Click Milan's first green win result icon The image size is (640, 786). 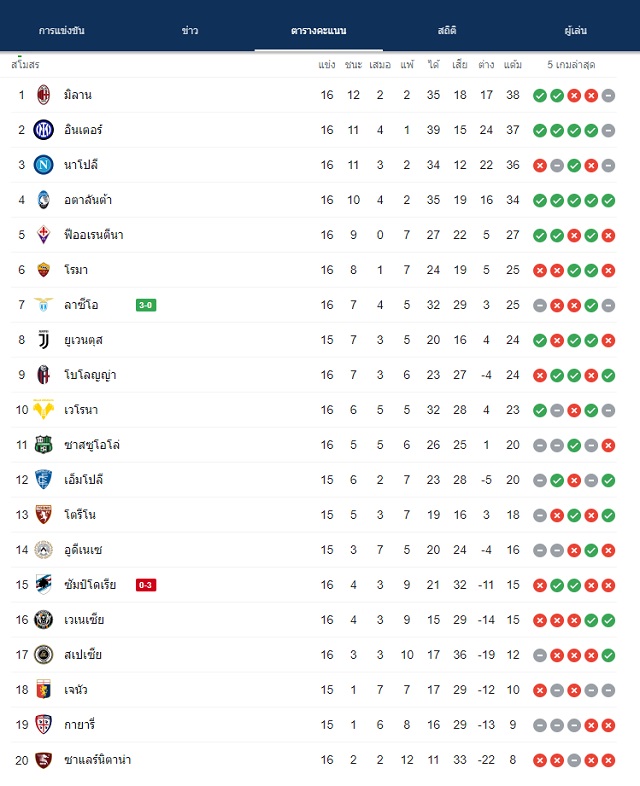[x=540, y=95]
